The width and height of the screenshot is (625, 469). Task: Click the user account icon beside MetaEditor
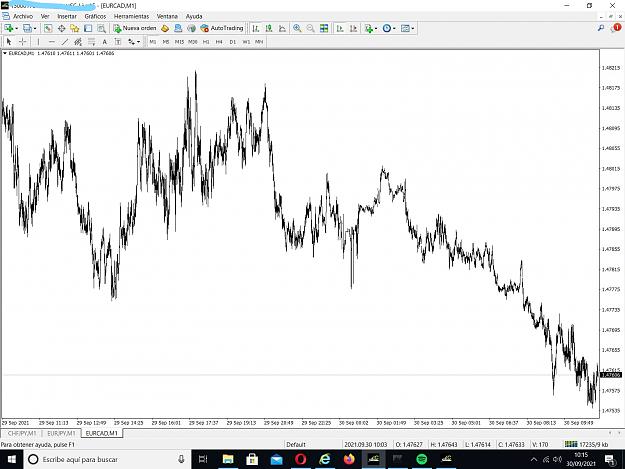click(178, 28)
